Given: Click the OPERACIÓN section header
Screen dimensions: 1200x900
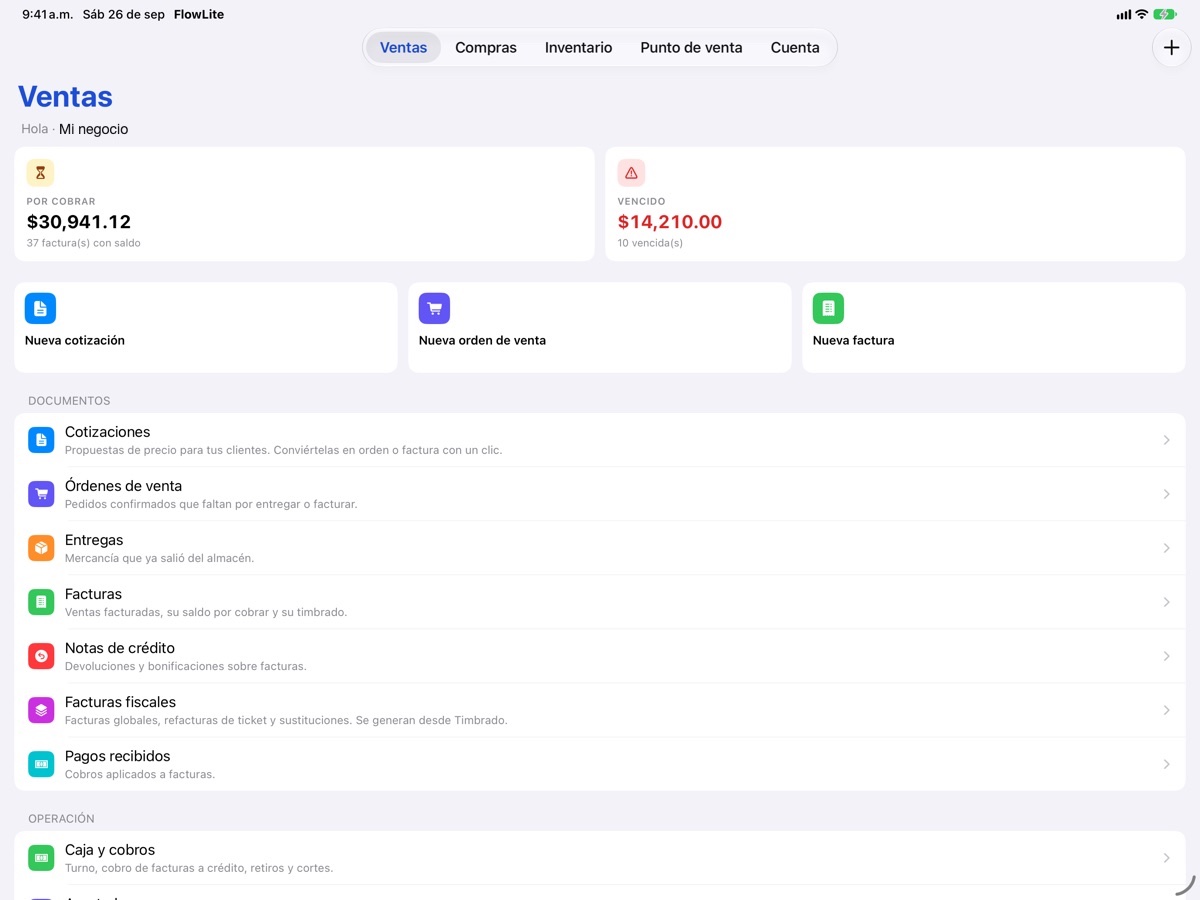Looking at the screenshot, I should coord(61,819).
